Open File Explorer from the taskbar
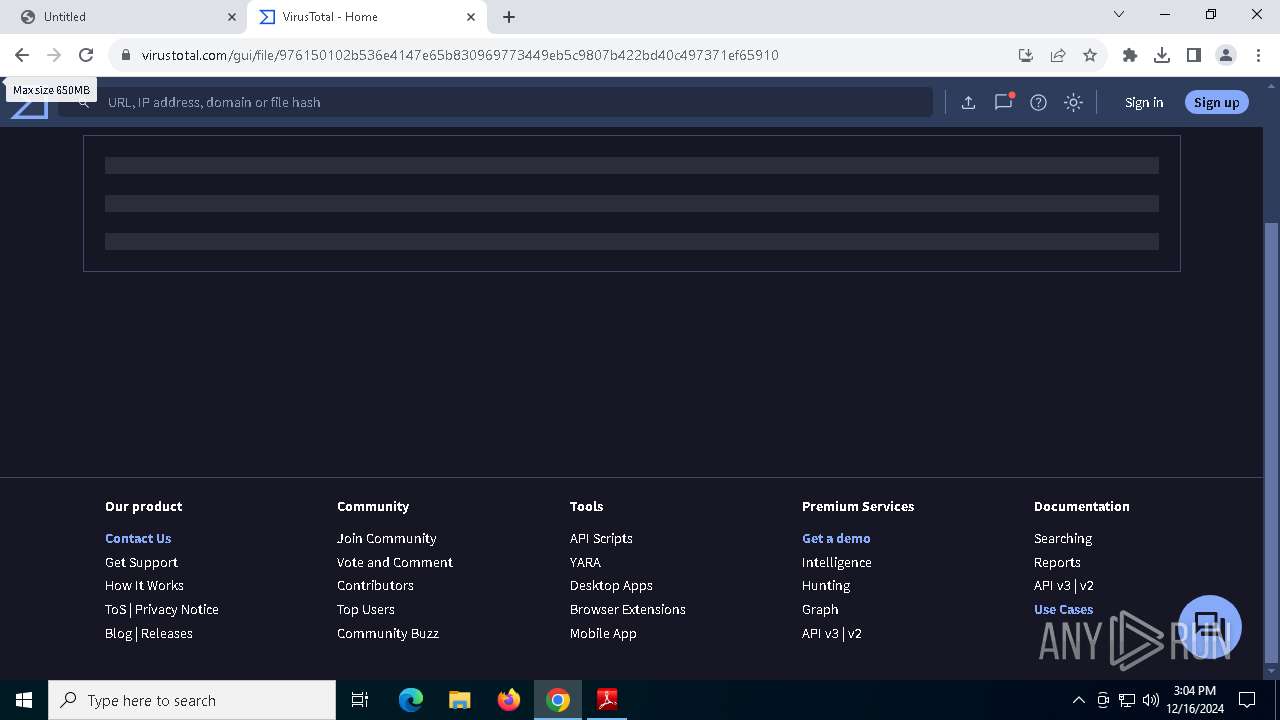Viewport: 1280px width, 720px height. pos(460,700)
